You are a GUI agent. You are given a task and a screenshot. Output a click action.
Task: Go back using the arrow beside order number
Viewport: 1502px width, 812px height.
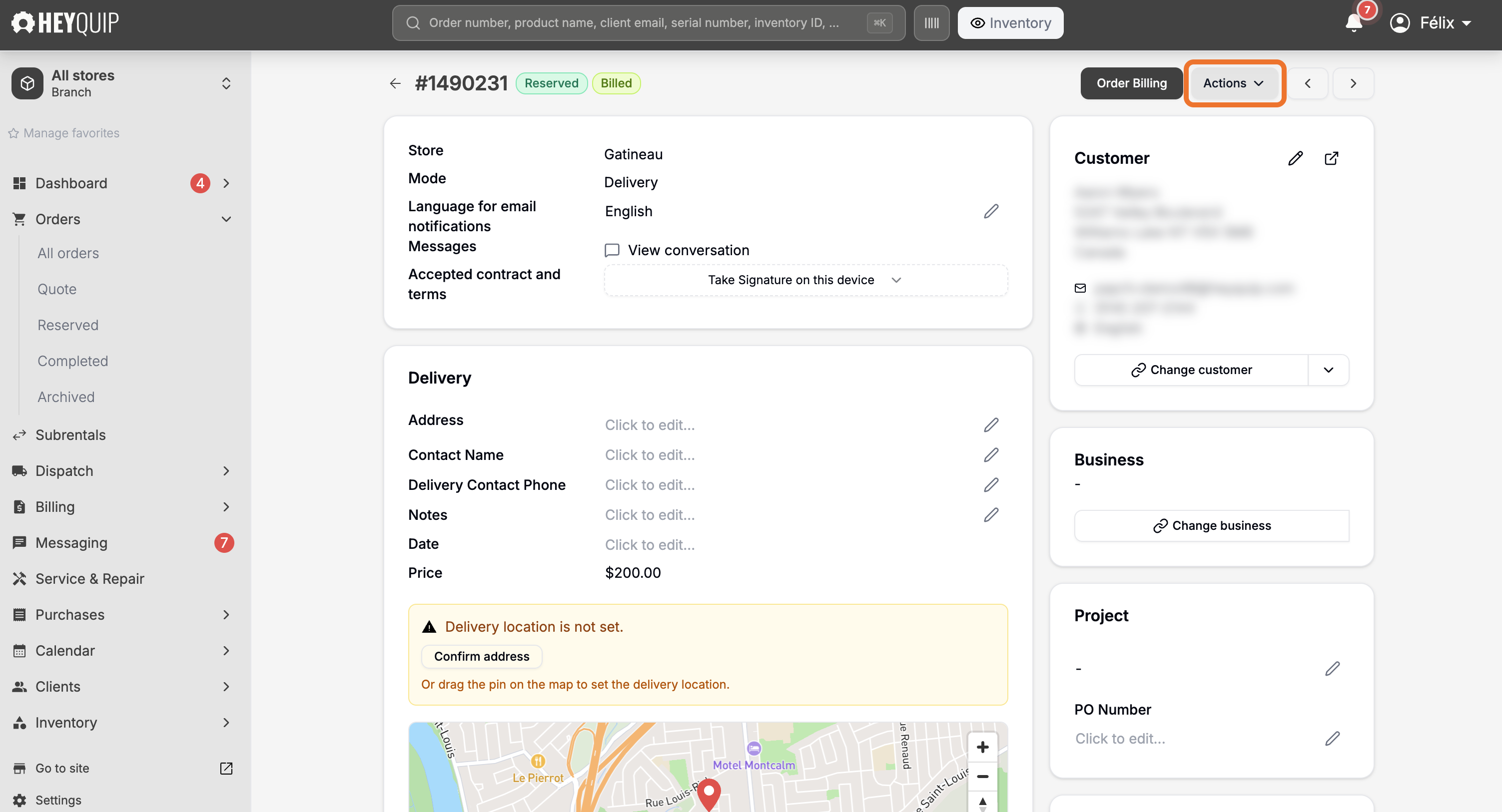click(x=395, y=83)
